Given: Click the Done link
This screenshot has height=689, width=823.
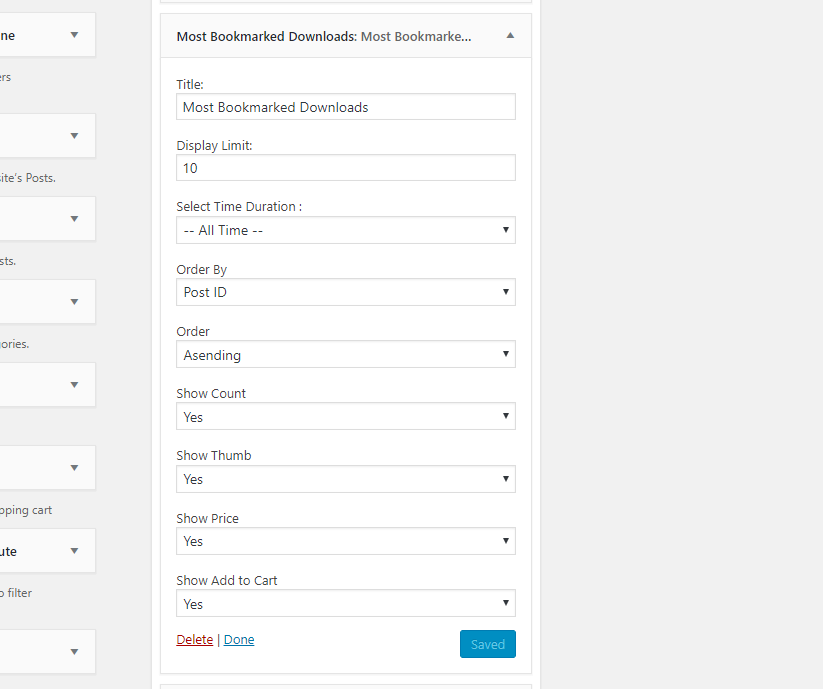Looking at the screenshot, I should coord(239,640).
